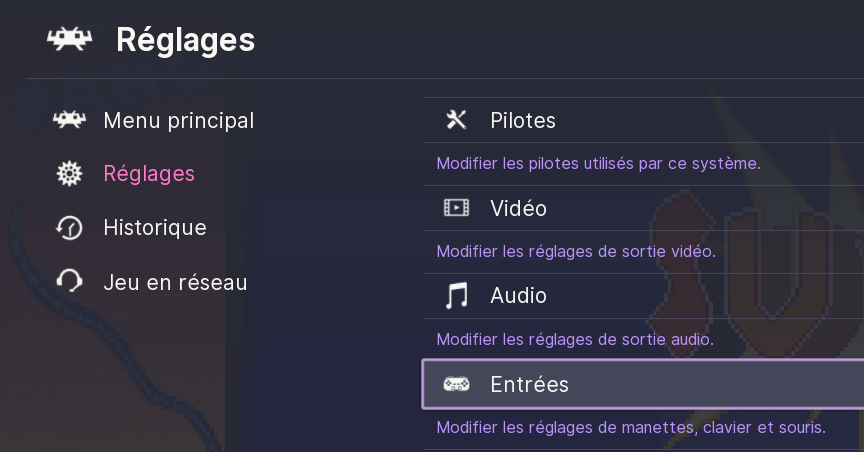Viewport: 864px width, 452px height.
Task: Click the RetroArch invader logo in header
Action: click(x=70, y=40)
